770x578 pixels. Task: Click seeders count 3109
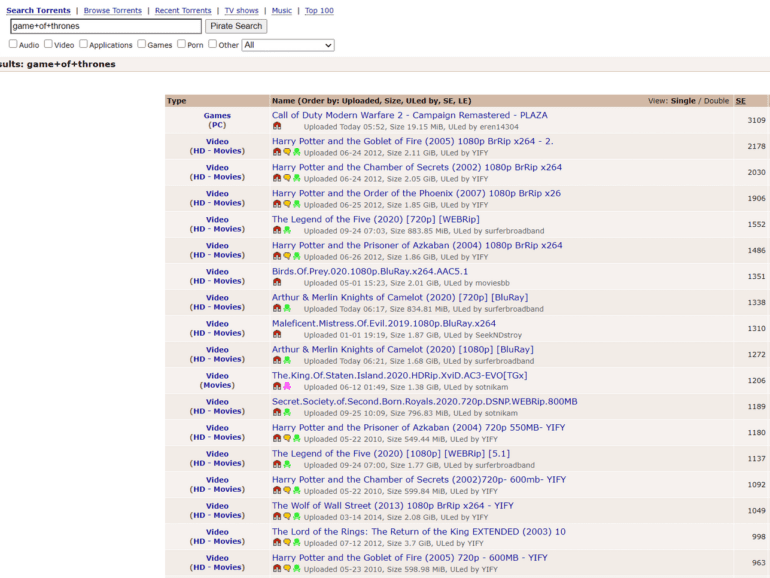[x=756, y=120]
